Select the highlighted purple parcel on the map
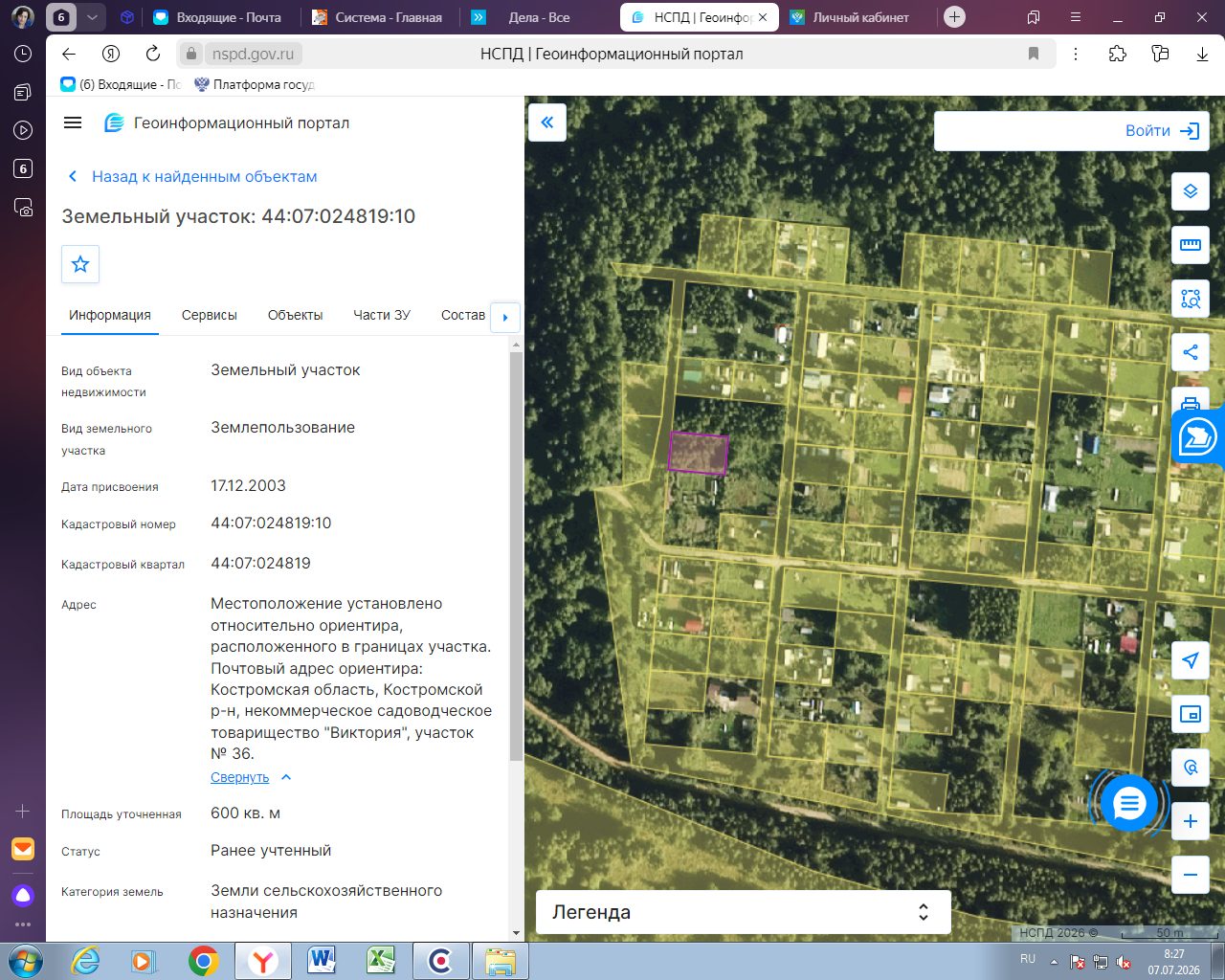Image resolution: width=1225 pixels, height=980 pixels. [x=698, y=453]
